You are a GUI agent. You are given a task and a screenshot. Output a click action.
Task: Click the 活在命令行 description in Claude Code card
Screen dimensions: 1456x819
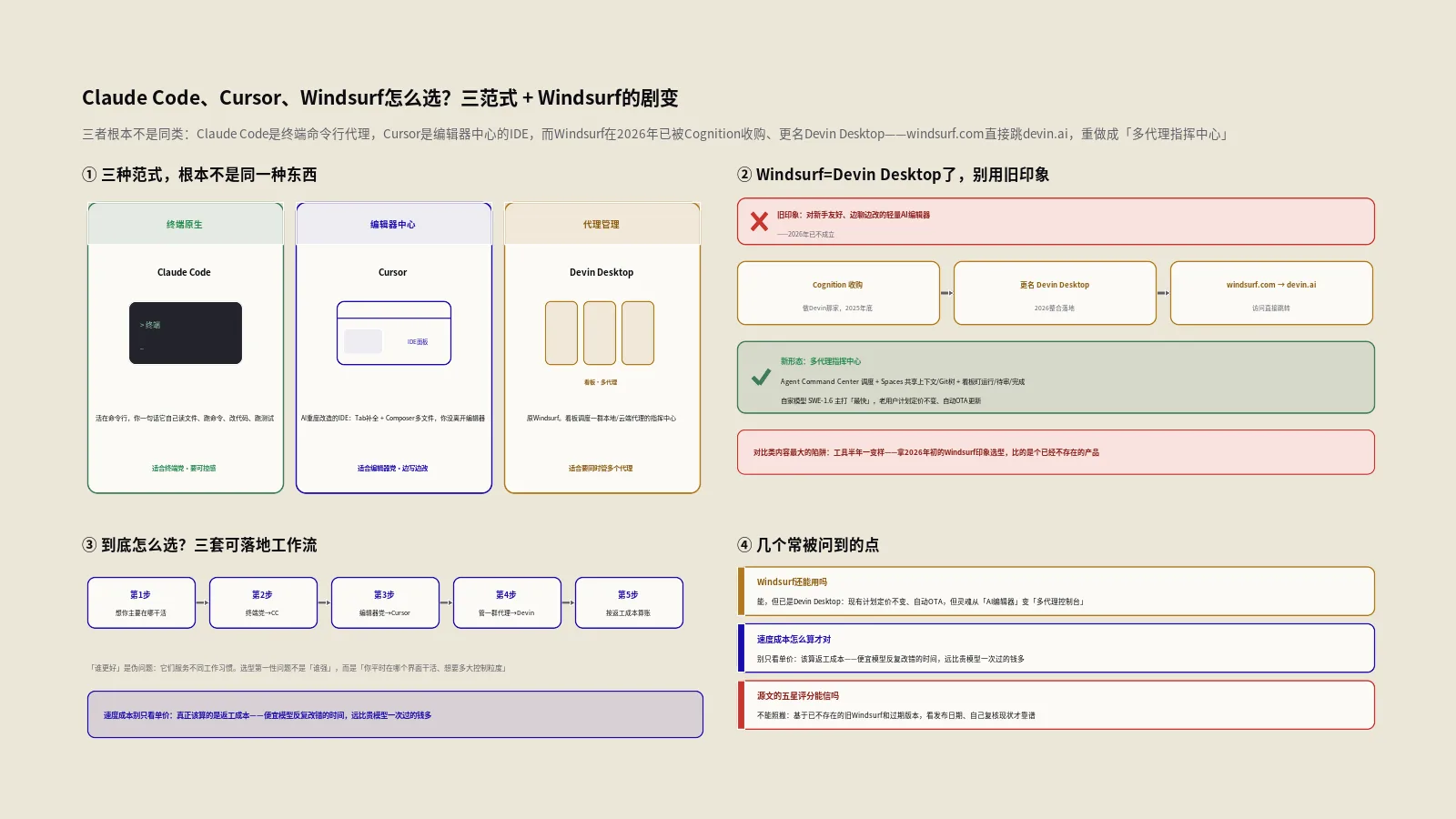click(x=185, y=419)
